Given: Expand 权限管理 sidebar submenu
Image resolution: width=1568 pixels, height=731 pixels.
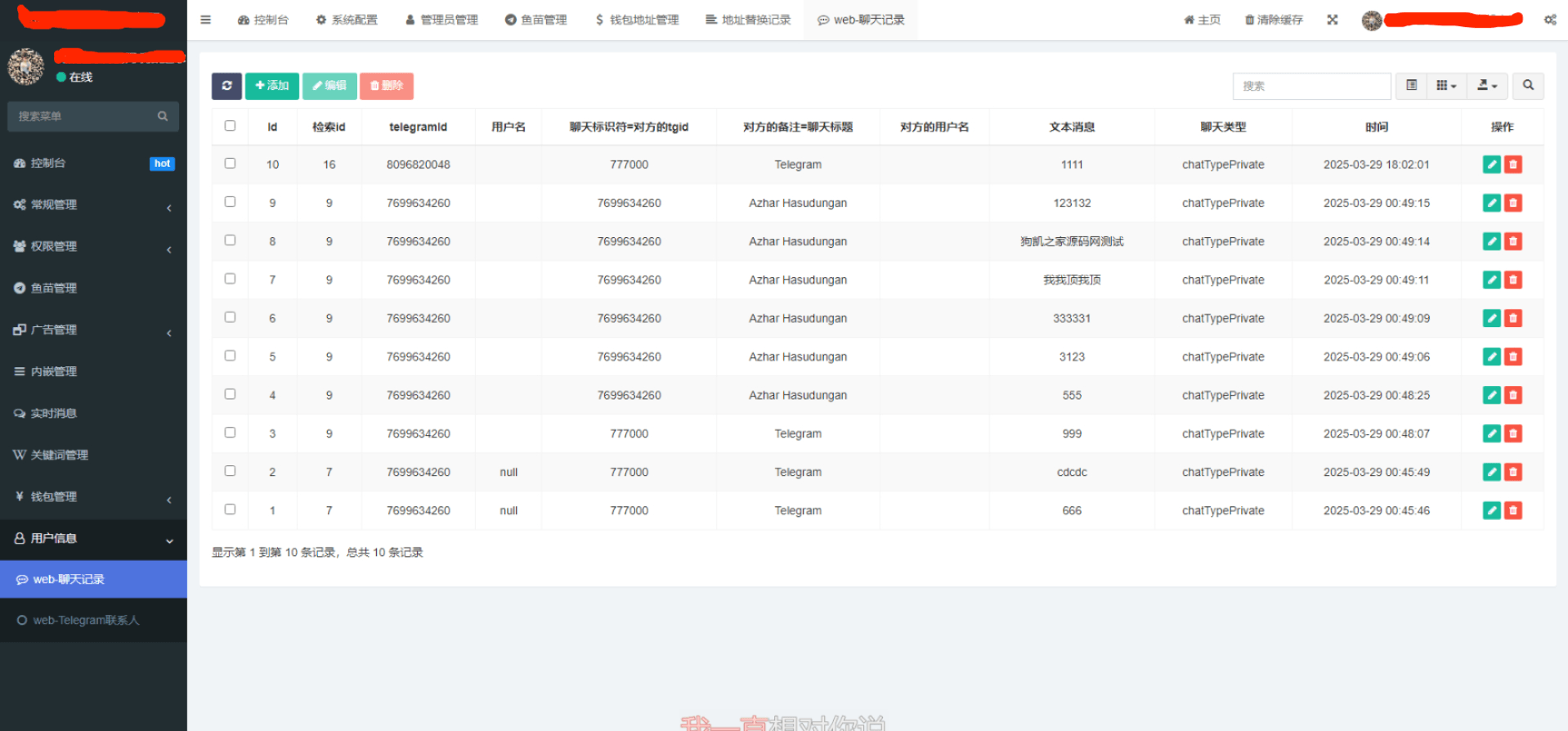Looking at the screenshot, I should point(93,246).
